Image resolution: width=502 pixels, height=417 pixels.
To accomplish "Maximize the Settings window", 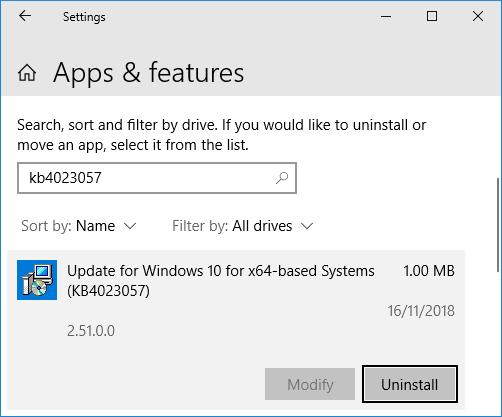I will (x=432, y=16).
